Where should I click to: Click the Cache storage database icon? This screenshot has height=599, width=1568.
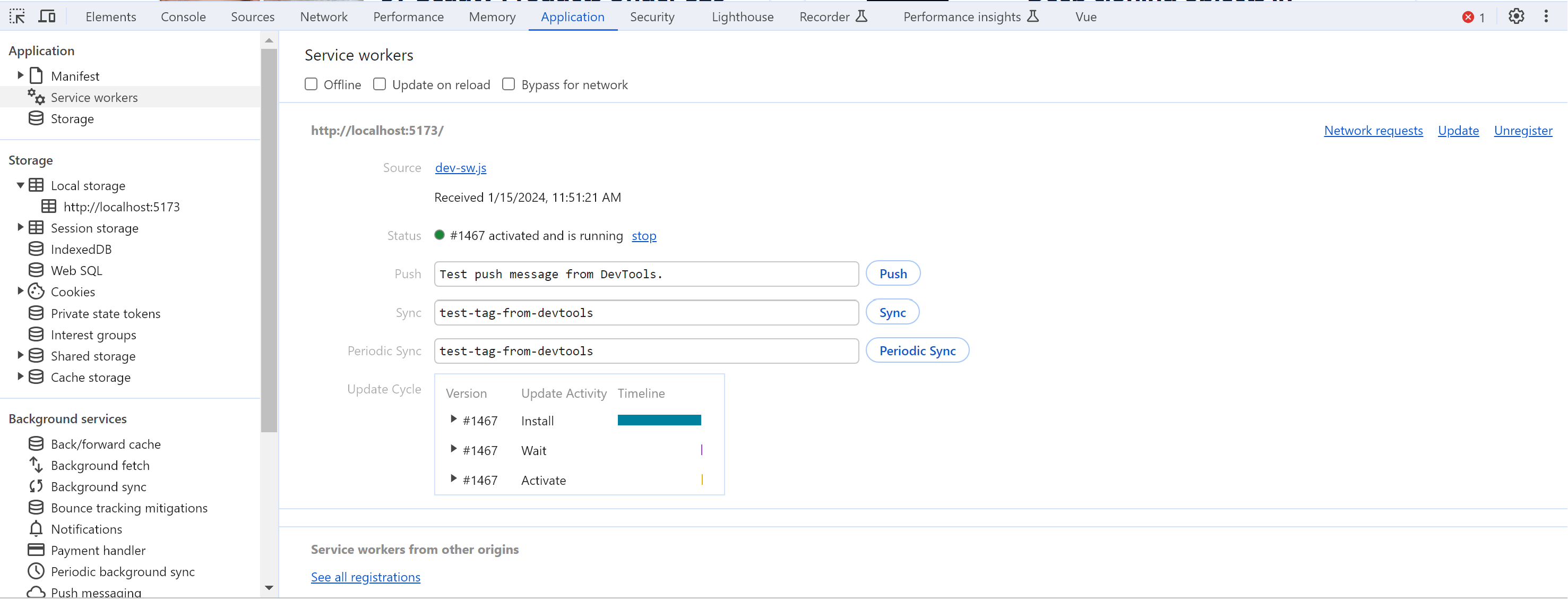37,377
